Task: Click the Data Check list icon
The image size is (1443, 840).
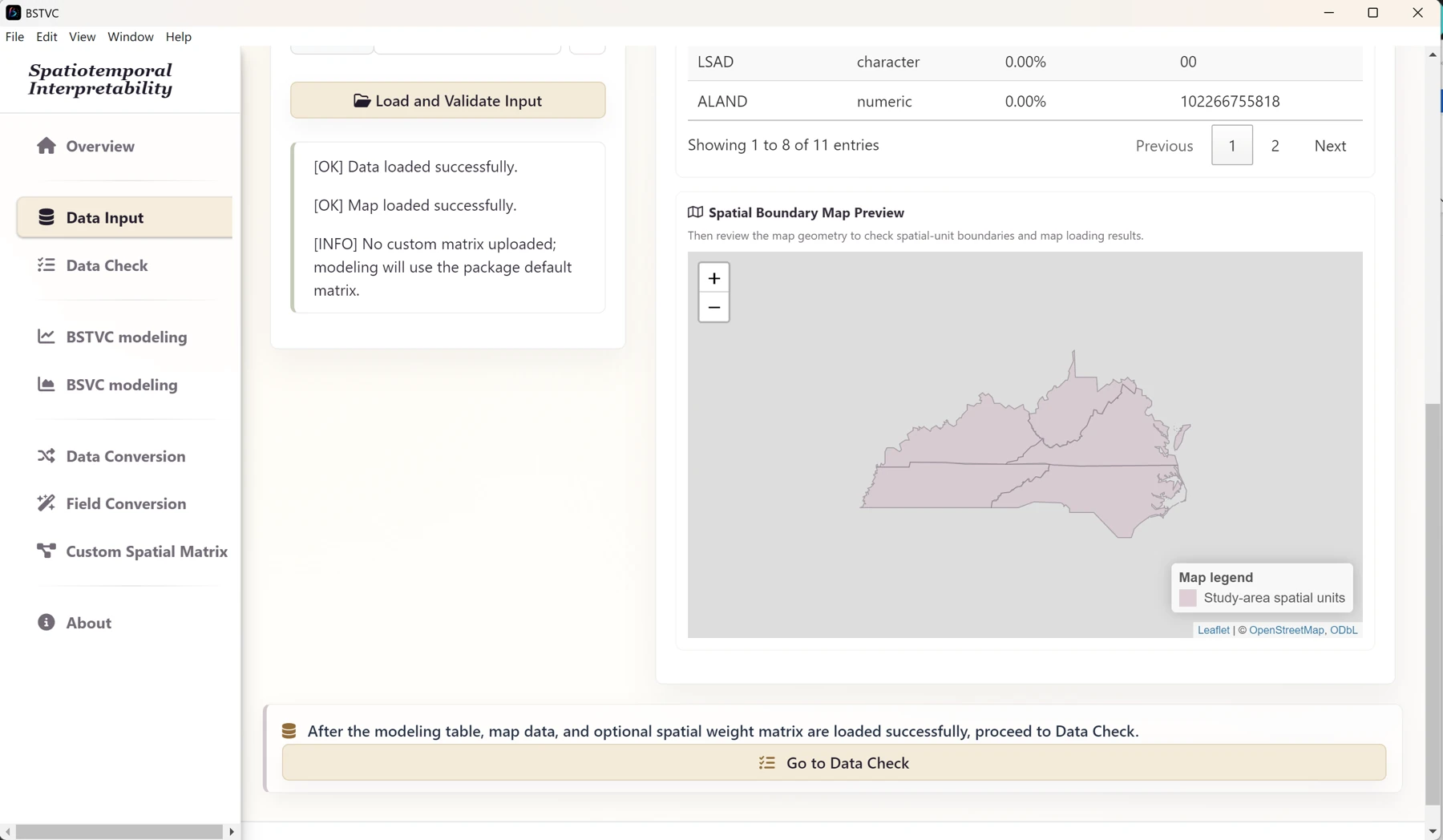Action: tap(46, 265)
